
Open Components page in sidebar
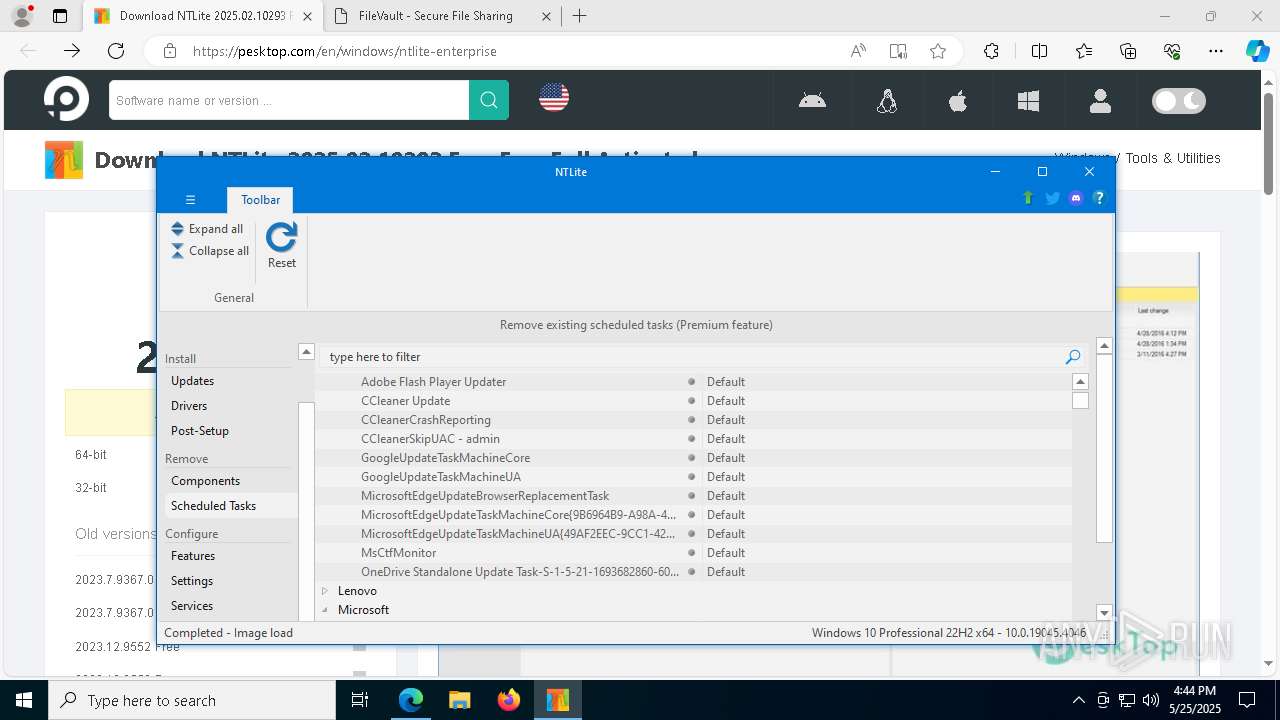[230, 481]
